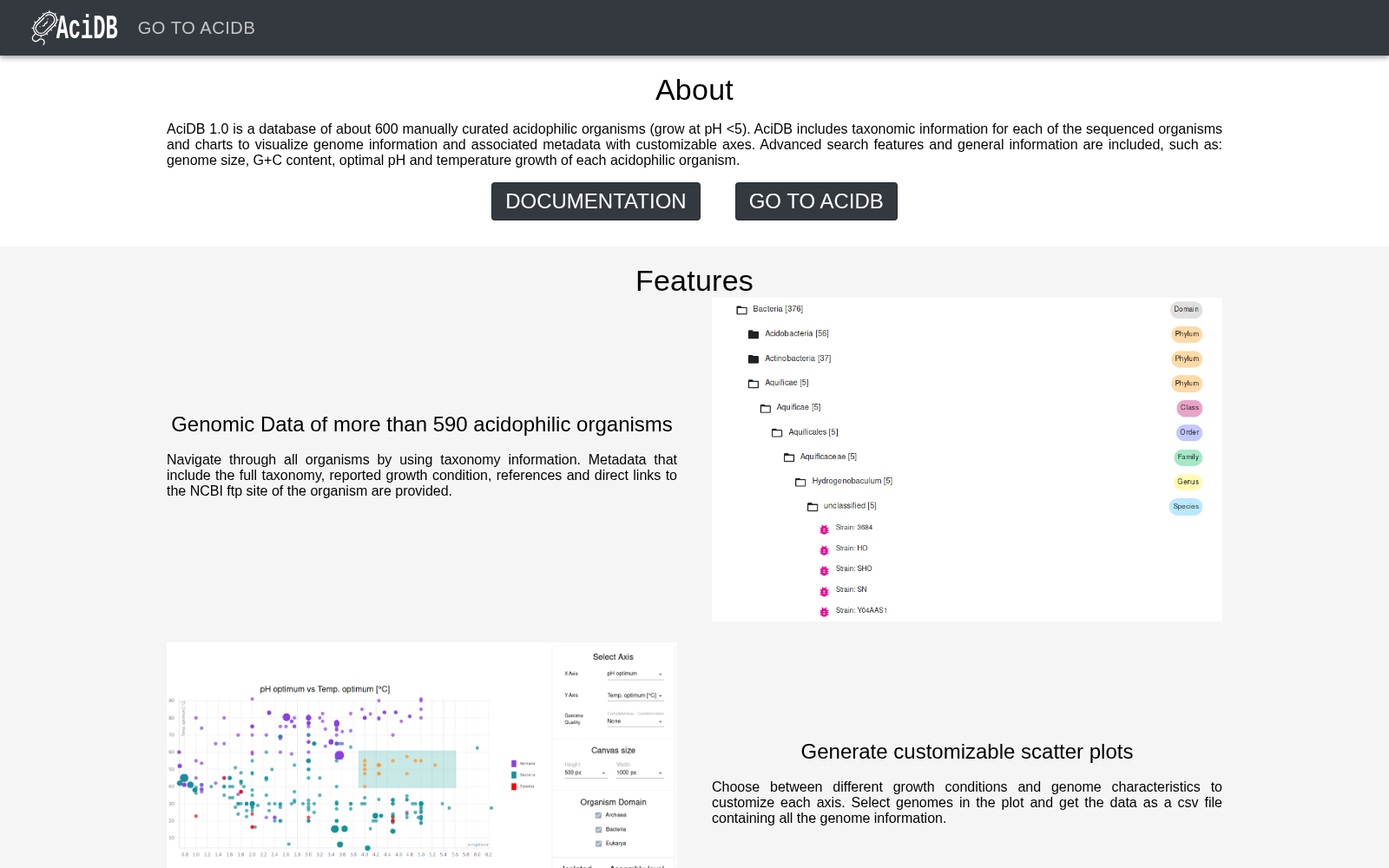The image size is (1389, 868).
Task: Click the organism icon beside Strain: SN
Action: click(x=824, y=592)
